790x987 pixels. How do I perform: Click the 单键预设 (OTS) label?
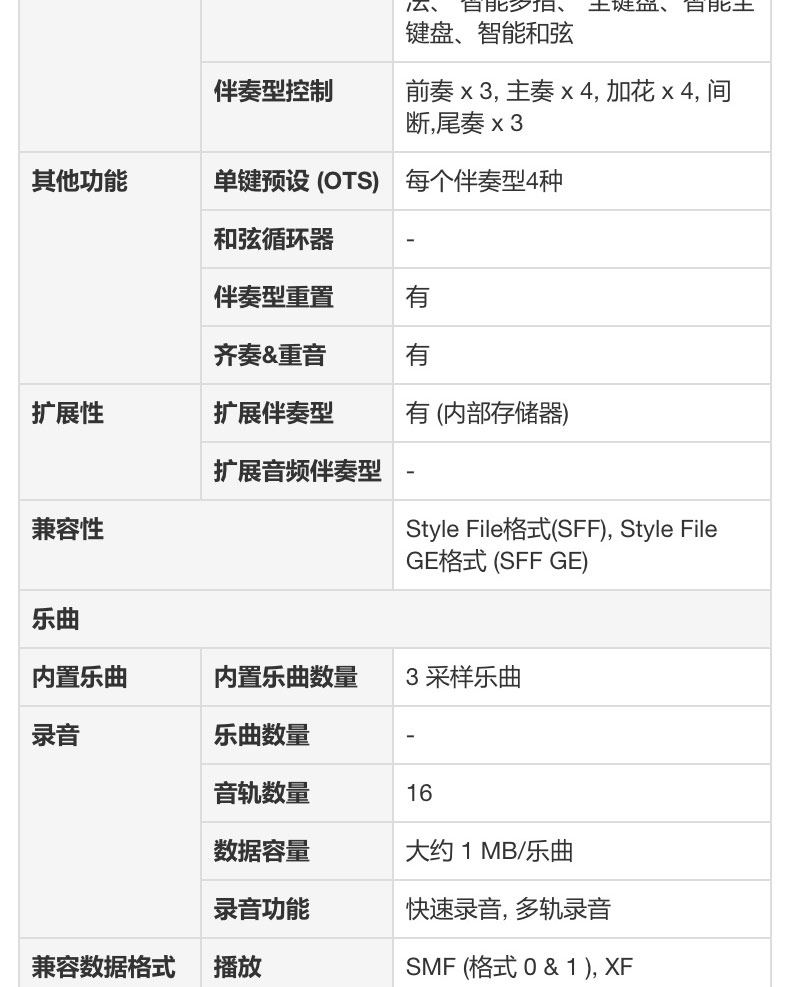(x=296, y=182)
